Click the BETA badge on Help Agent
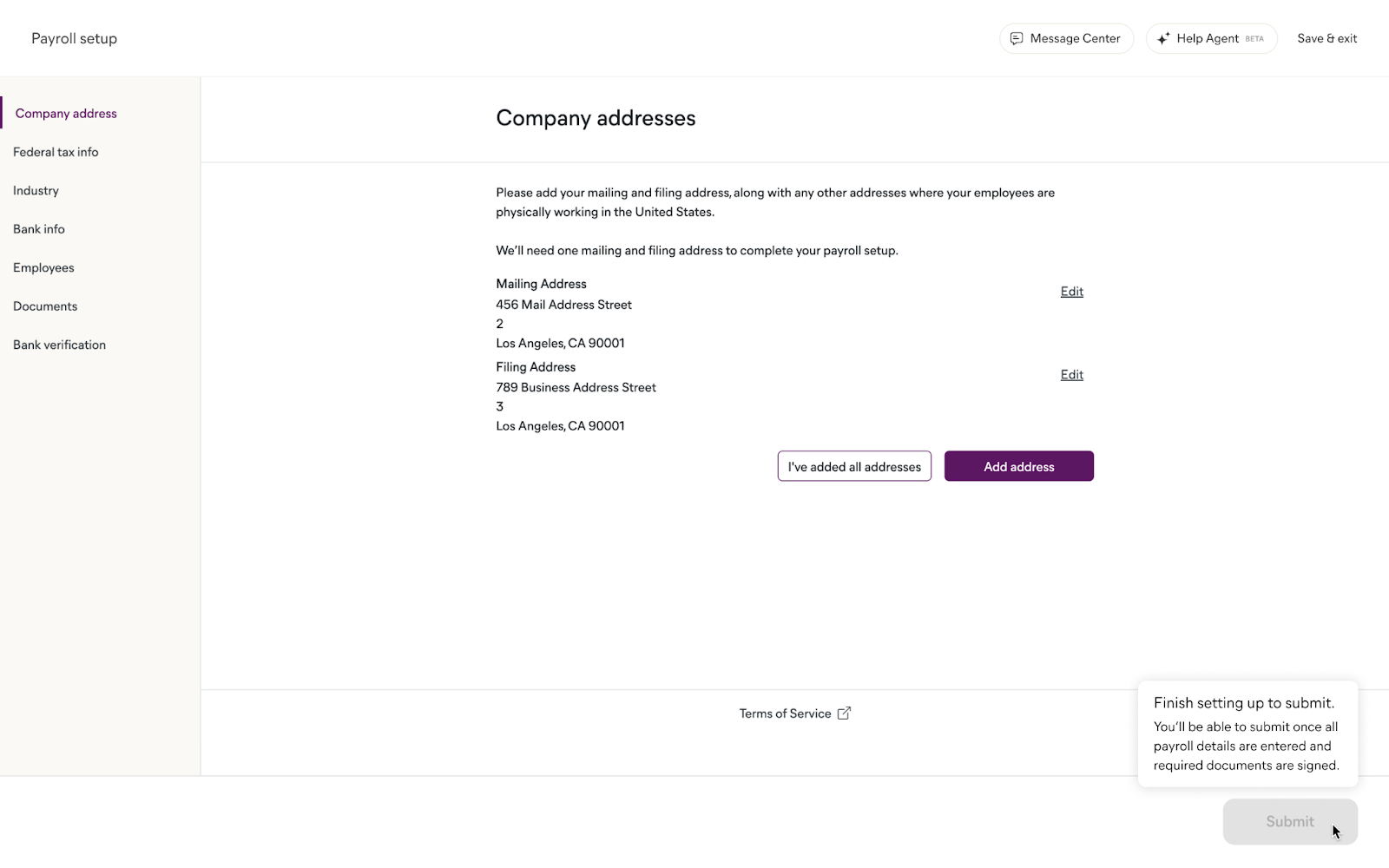 click(1254, 39)
